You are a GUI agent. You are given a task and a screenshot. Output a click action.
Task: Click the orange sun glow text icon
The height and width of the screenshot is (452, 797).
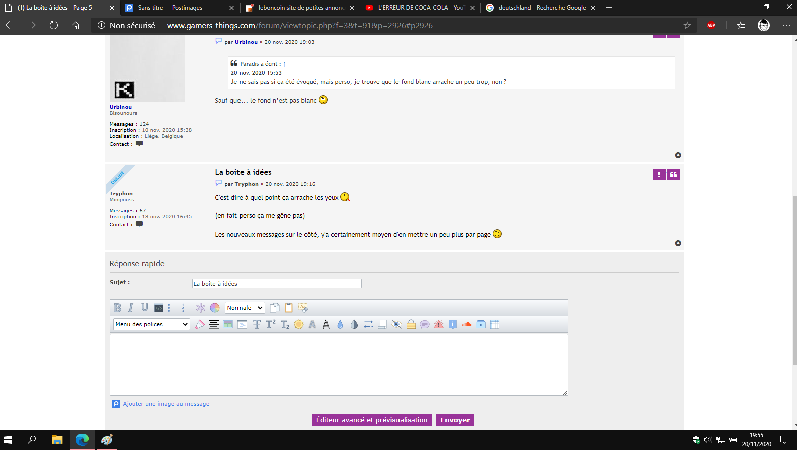tap(298, 324)
